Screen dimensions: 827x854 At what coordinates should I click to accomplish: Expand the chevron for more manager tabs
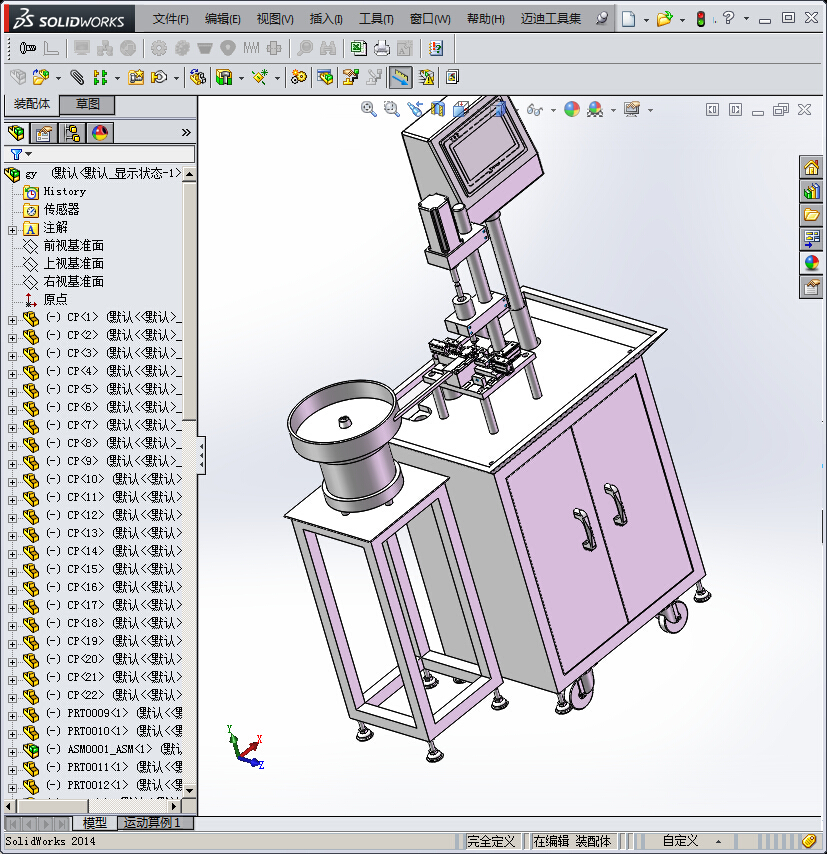click(186, 132)
